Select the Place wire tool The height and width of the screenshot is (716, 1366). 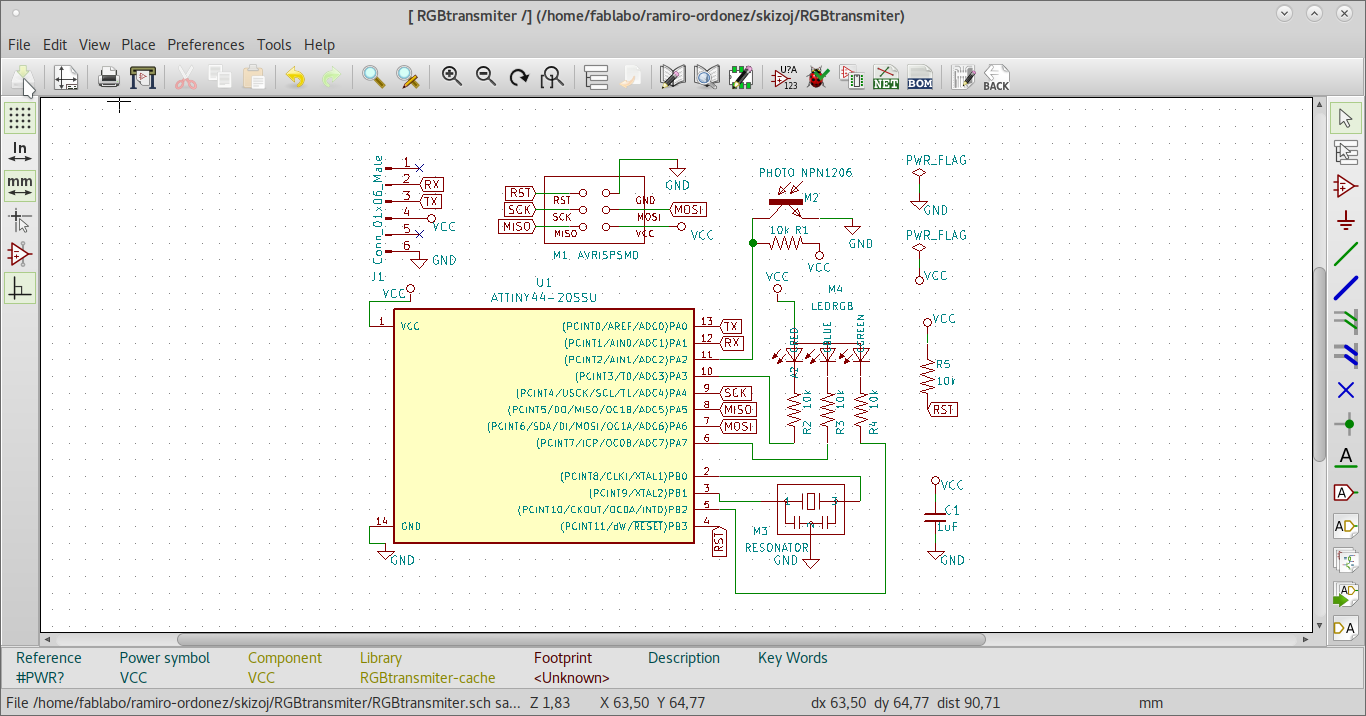point(1346,254)
